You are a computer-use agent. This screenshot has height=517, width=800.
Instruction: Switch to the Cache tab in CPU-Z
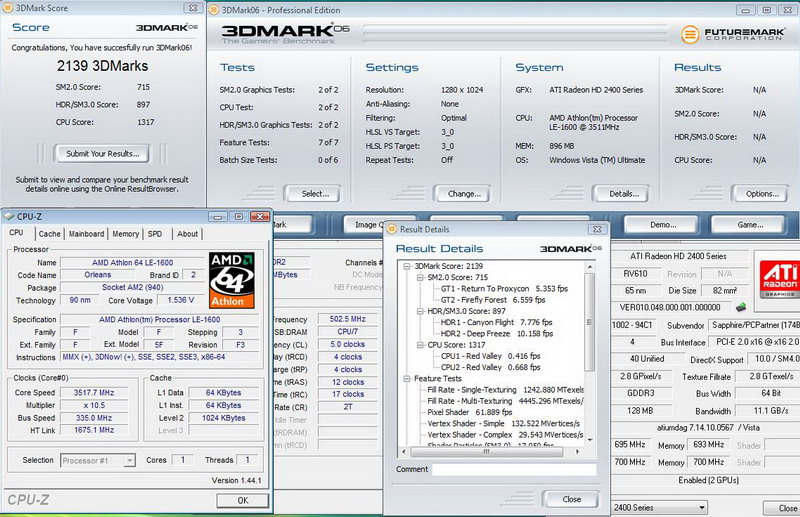tap(49, 234)
